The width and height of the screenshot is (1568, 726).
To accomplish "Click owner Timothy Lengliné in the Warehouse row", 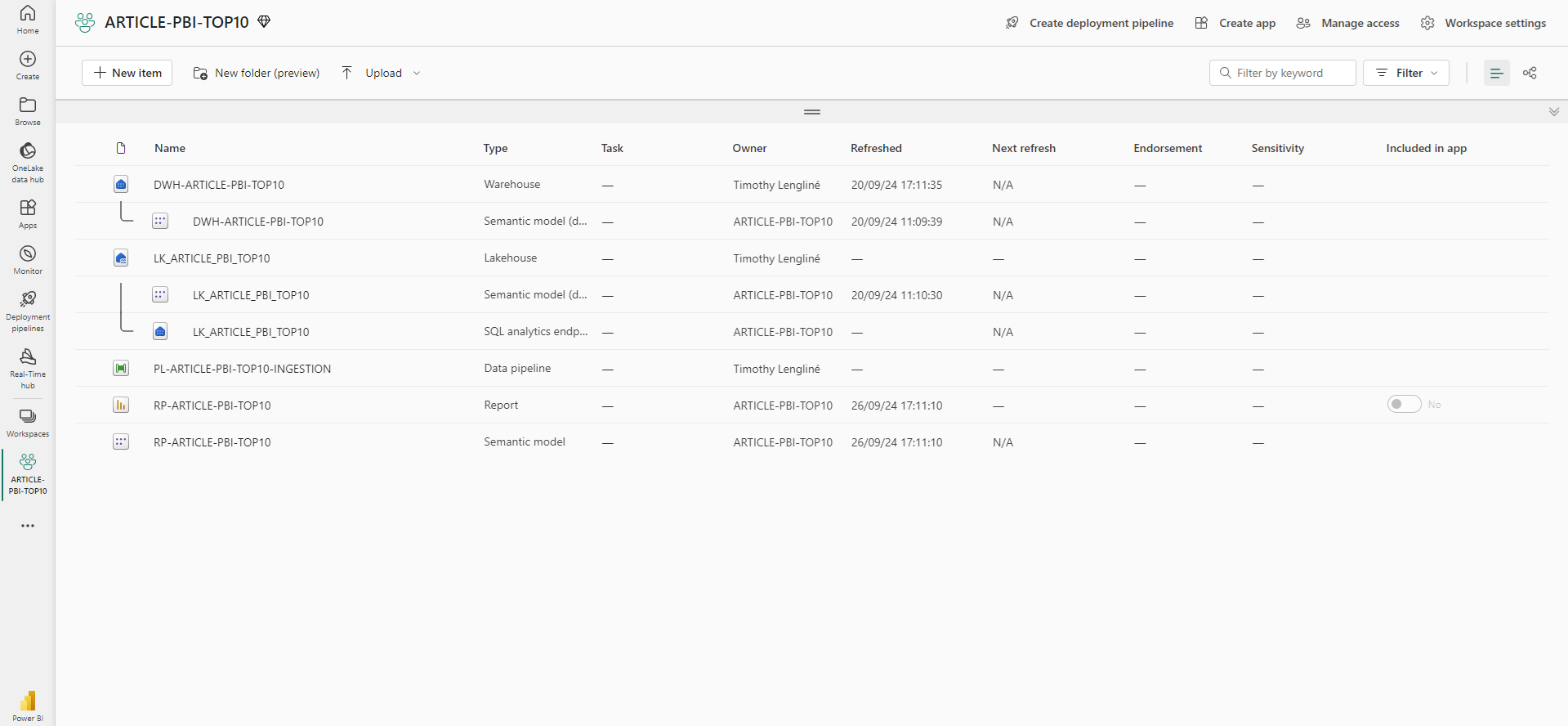I will (776, 185).
